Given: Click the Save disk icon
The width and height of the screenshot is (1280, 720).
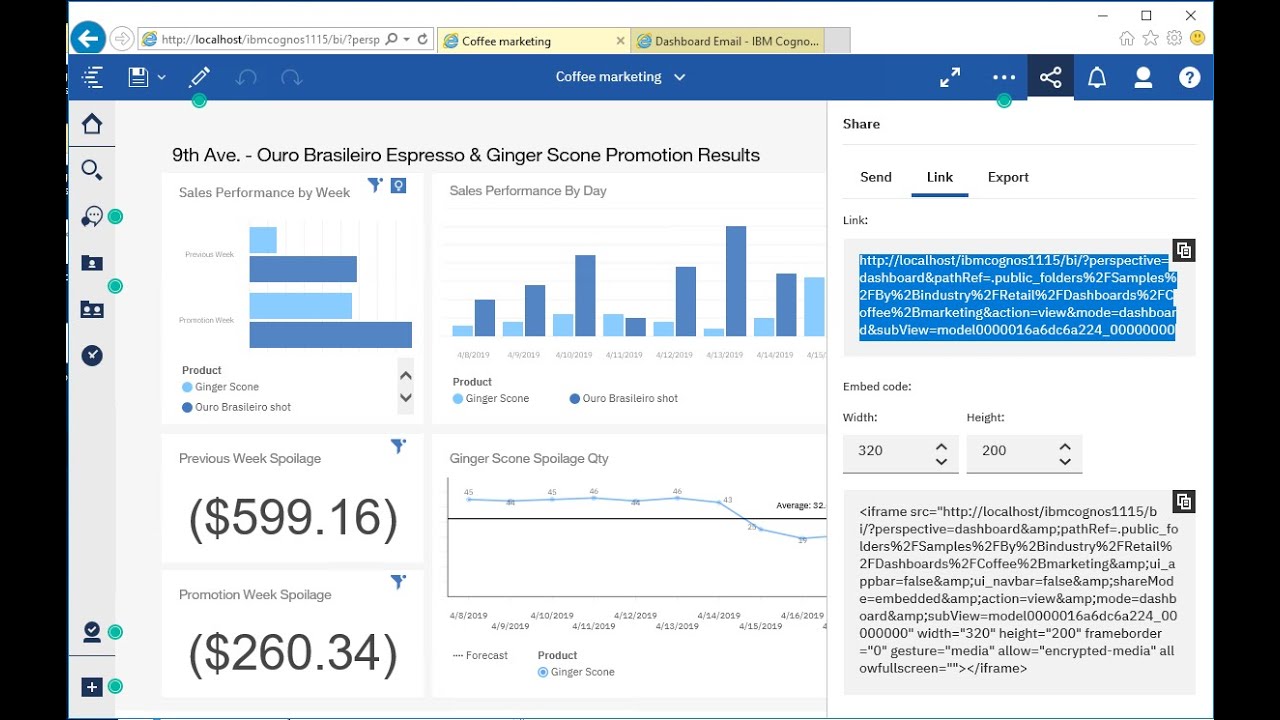Looking at the screenshot, I should point(138,77).
